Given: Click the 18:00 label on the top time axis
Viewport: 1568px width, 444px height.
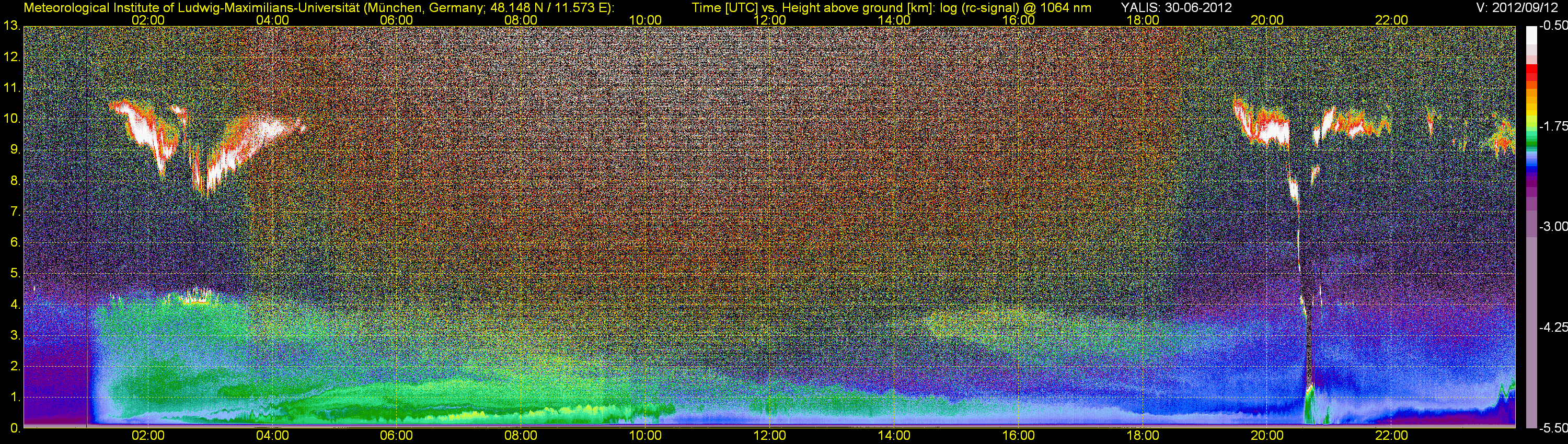Looking at the screenshot, I should point(1143,20).
